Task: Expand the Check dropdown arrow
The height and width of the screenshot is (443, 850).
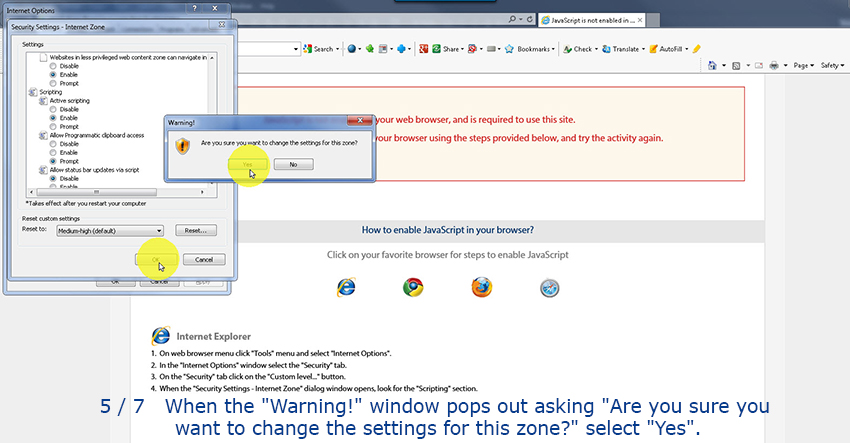Action: point(596,49)
